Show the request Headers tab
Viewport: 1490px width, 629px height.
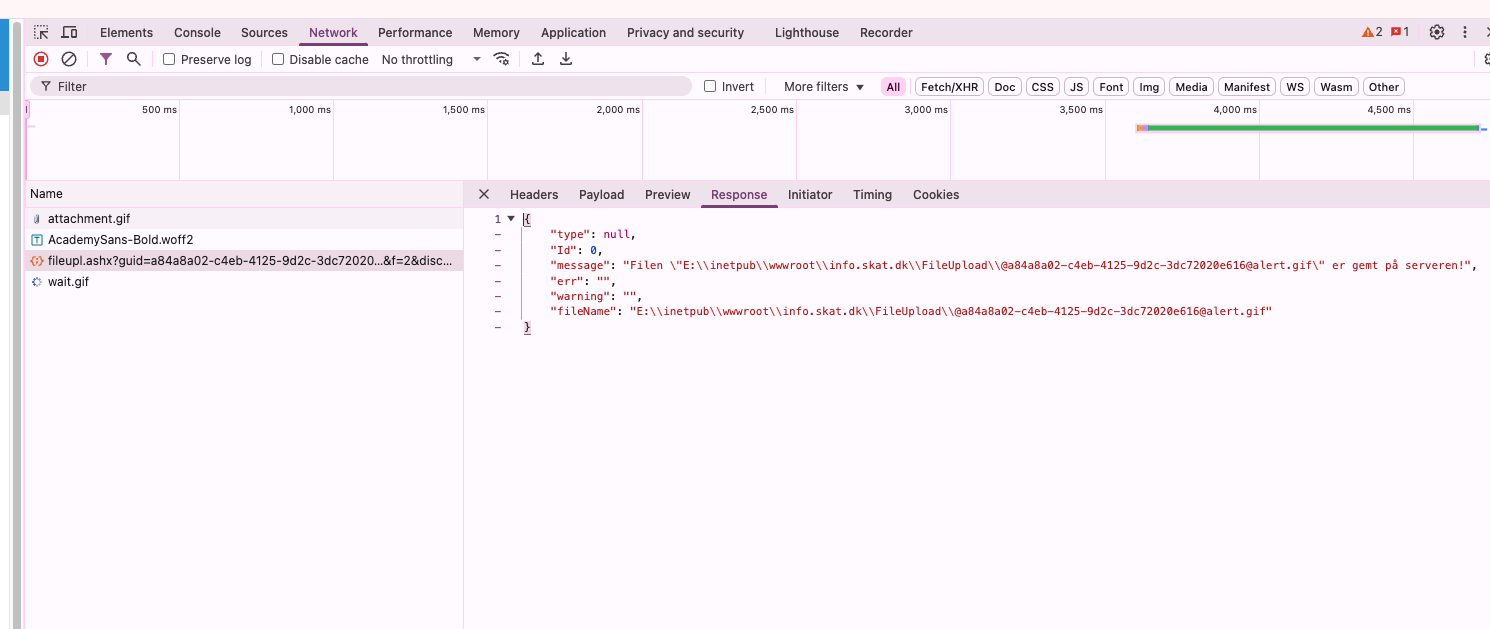pos(534,194)
